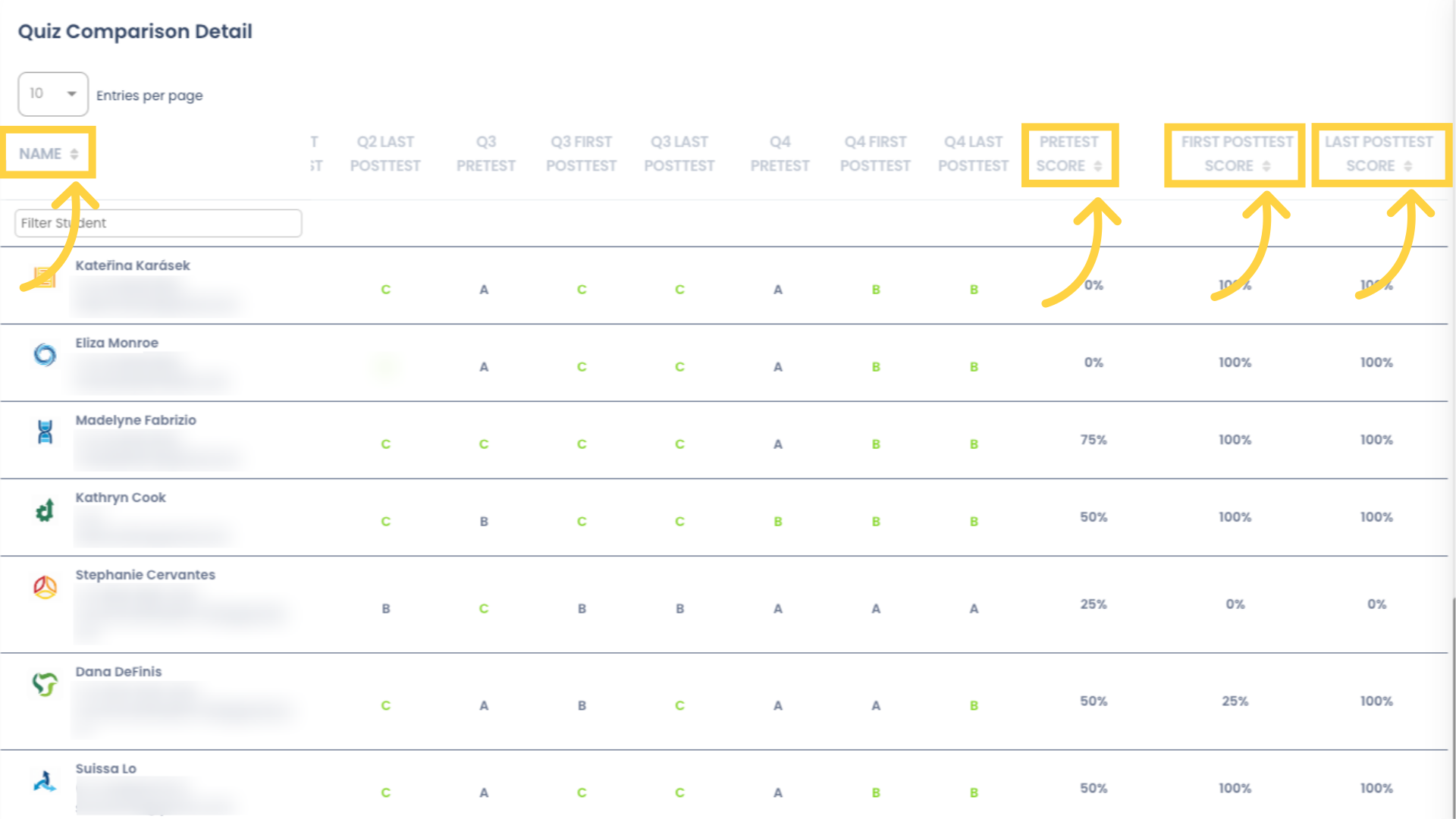The image size is (1456, 819).
Task: Select Stephanie Cervantes' Q2 last posttest answer B
Action: (386, 609)
